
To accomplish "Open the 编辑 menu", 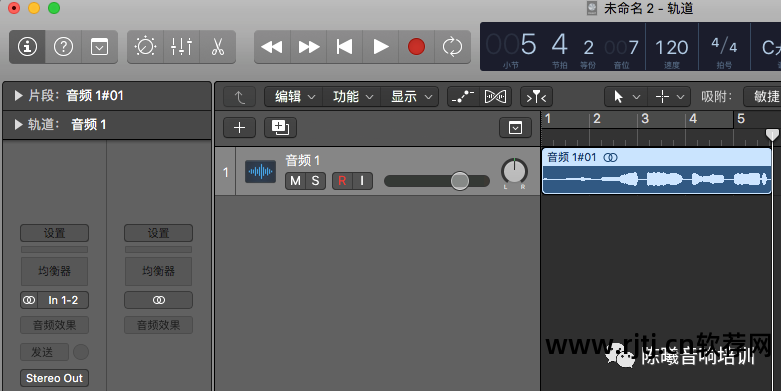I will [x=294, y=97].
